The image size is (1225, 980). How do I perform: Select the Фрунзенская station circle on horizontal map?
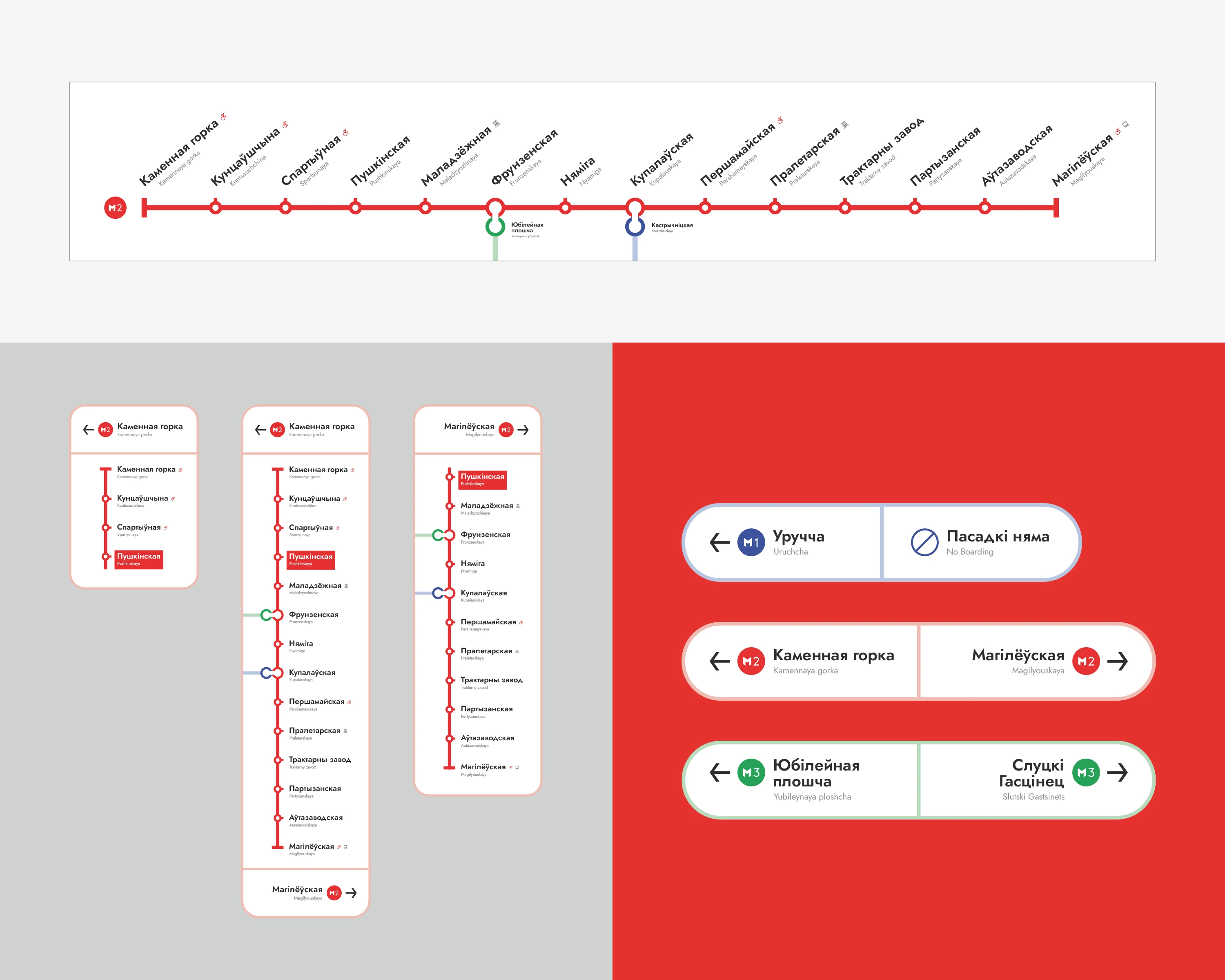coord(495,207)
